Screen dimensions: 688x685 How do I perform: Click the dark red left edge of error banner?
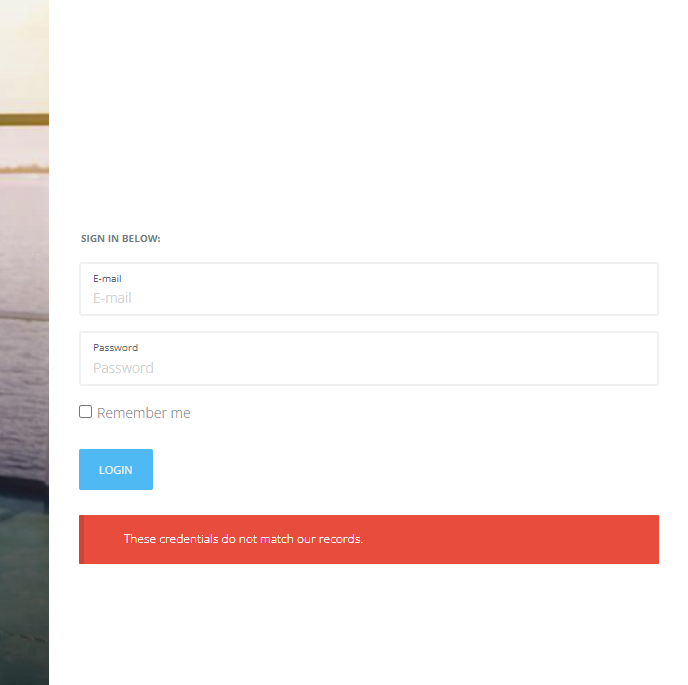pyautogui.click(x=81, y=539)
